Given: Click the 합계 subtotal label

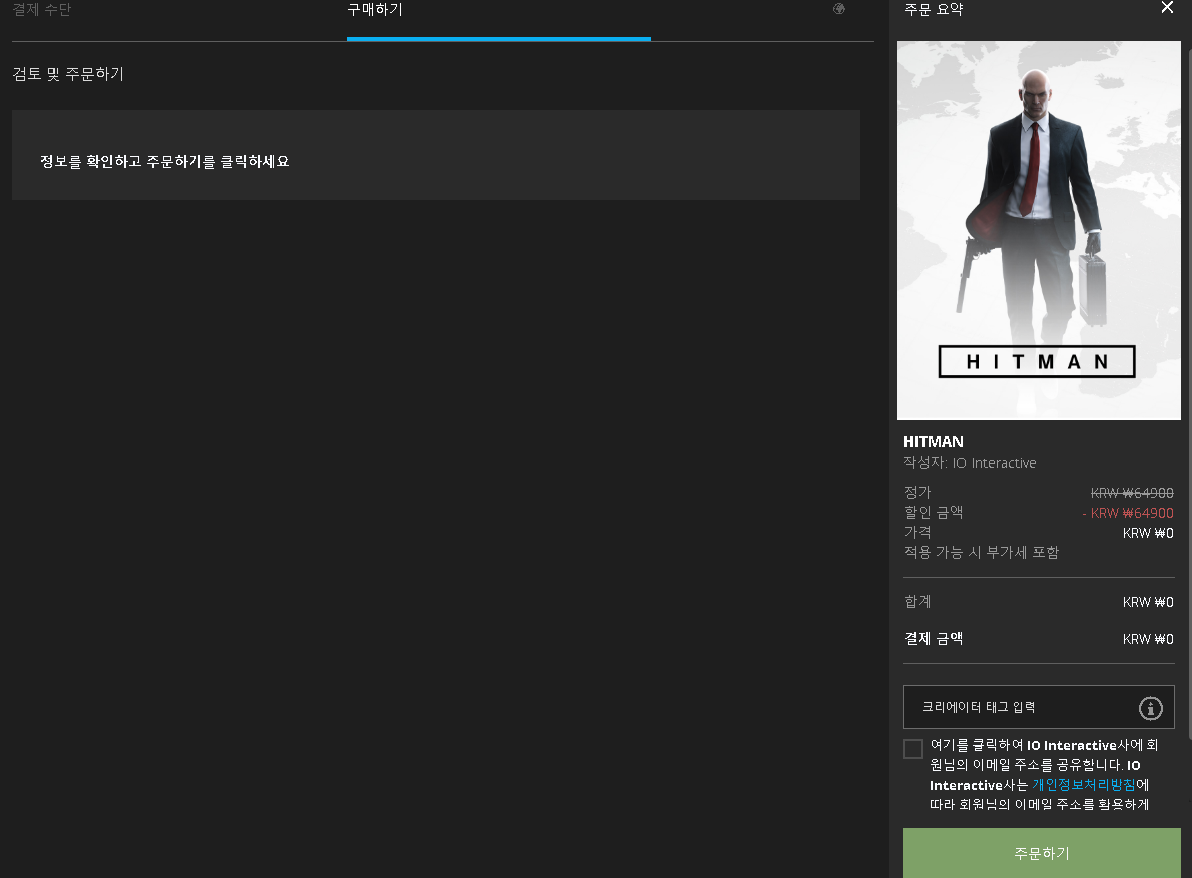Looking at the screenshot, I should pos(918,601).
